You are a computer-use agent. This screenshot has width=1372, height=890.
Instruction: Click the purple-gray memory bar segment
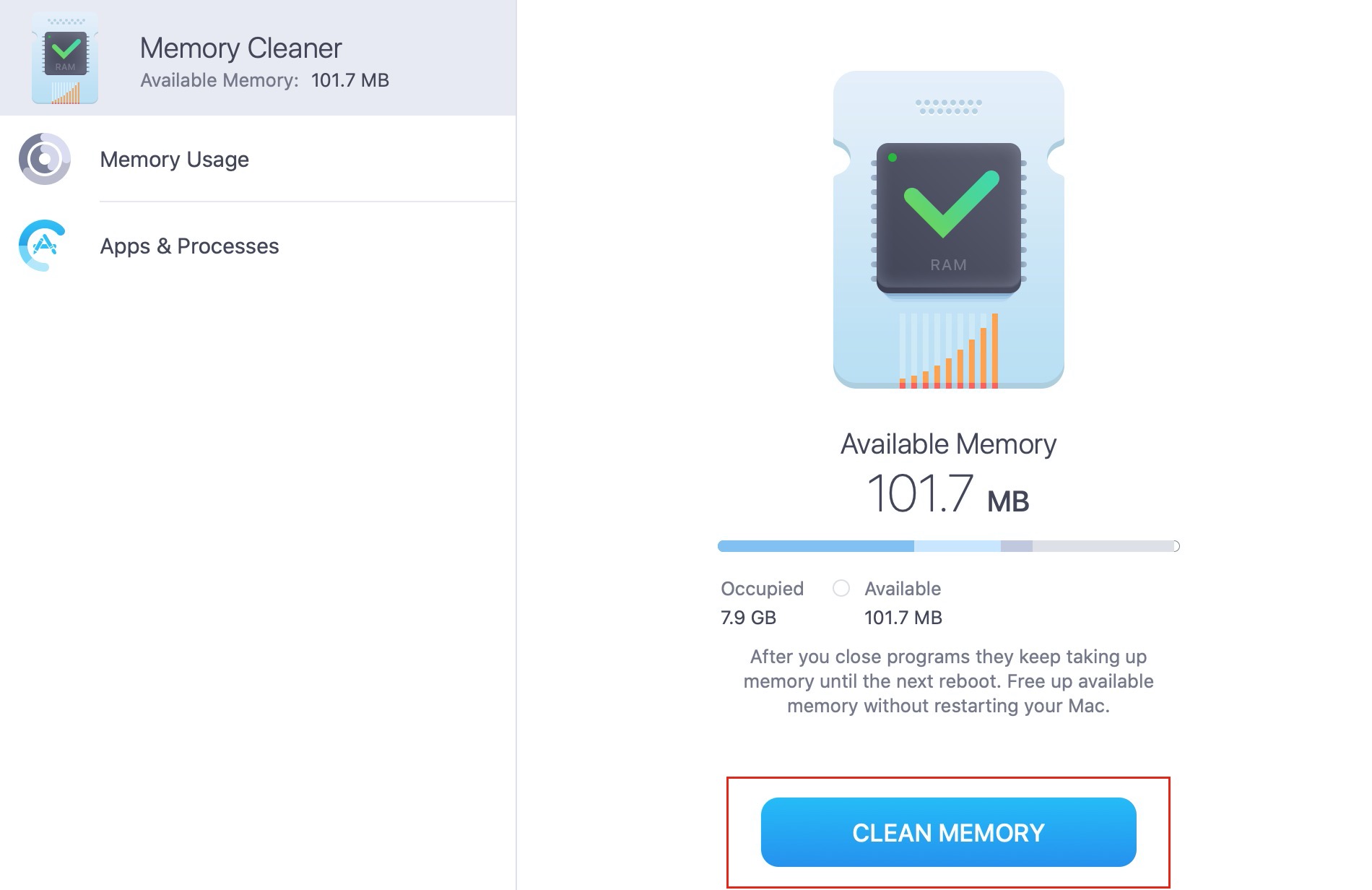click(x=1017, y=546)
